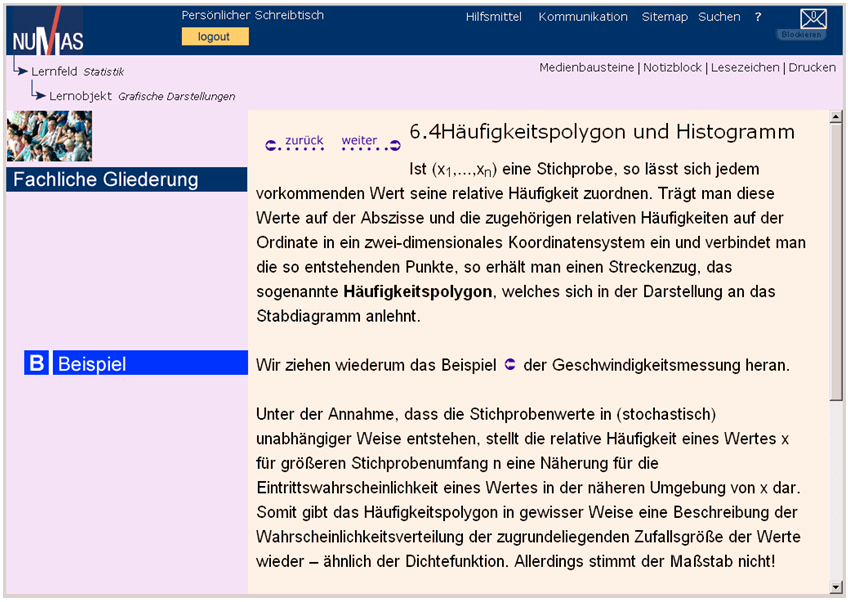Click the back arrow icon beside zurück
Viewport: 848px width, 602px height.
[x=270, y=145]
